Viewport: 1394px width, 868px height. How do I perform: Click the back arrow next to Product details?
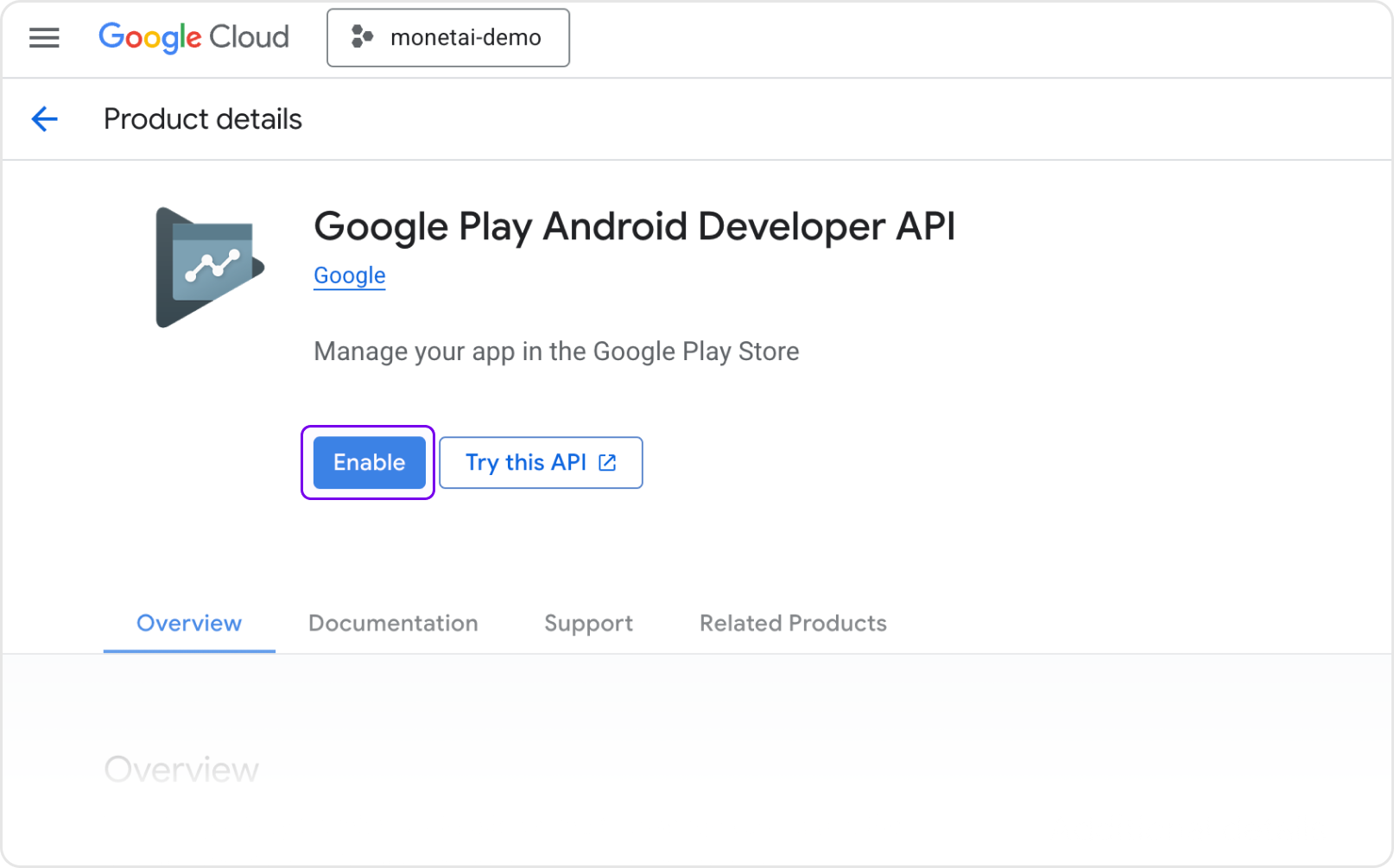[x=45, y=119]
